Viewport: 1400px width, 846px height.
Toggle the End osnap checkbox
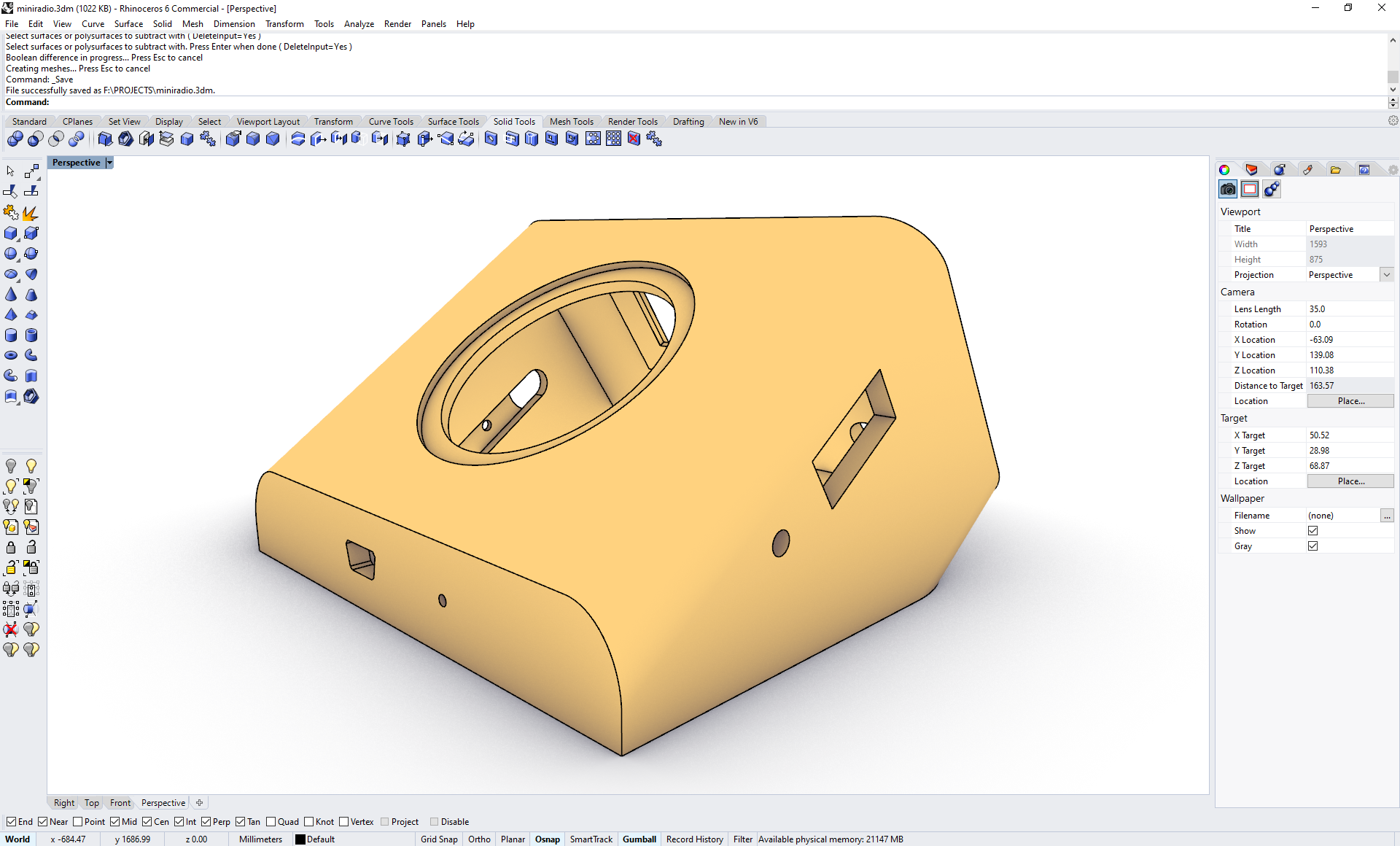[11, 822]
